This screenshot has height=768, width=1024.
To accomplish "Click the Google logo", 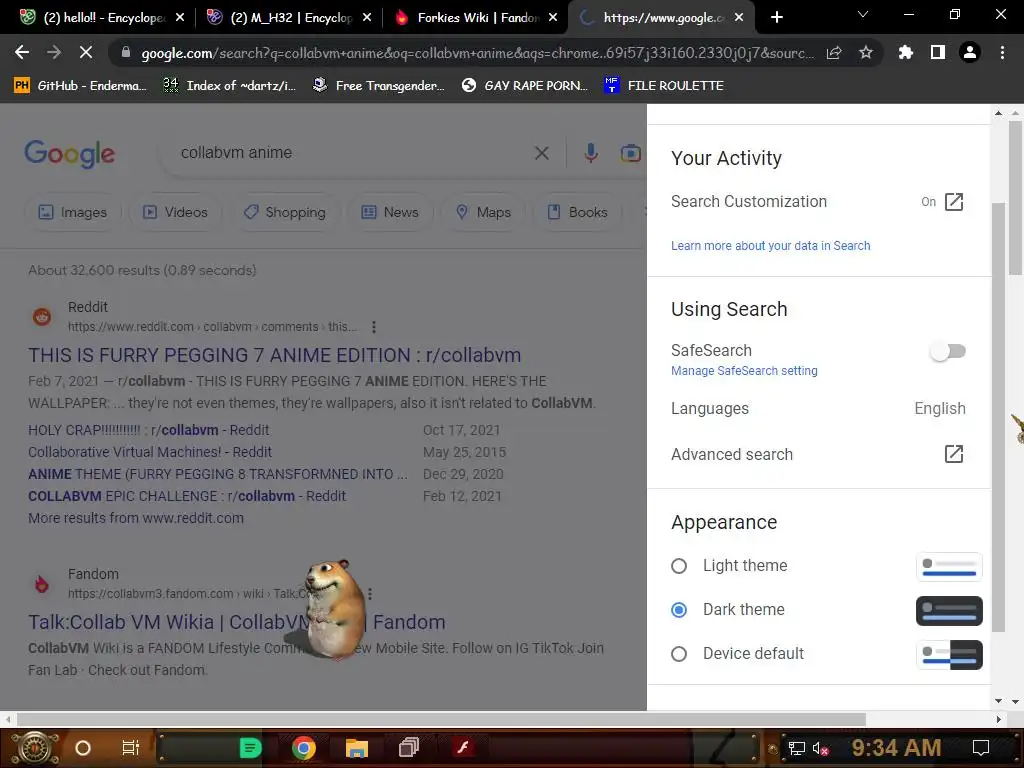I will tap(70, 153).
